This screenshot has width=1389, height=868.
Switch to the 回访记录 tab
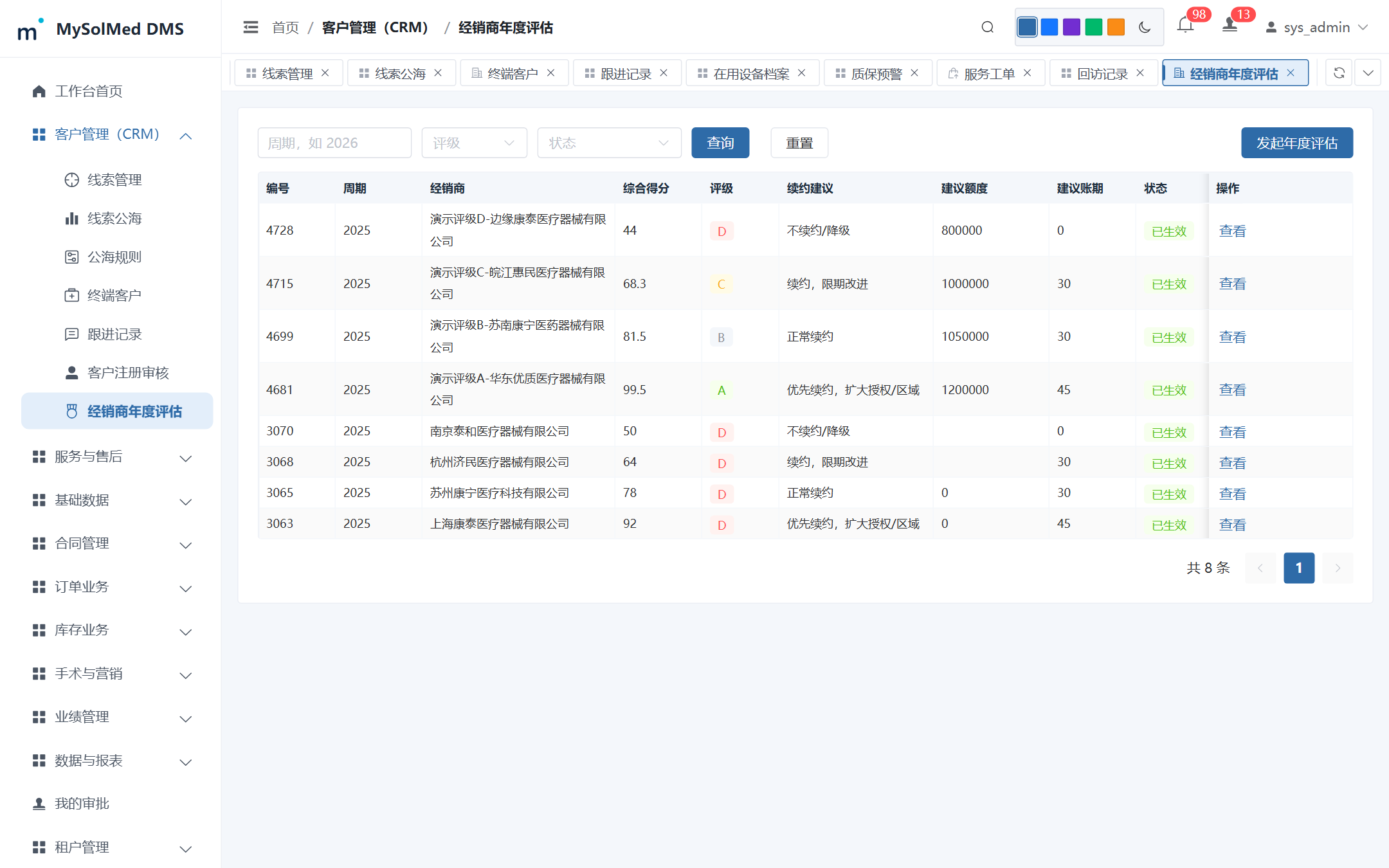coord(1102,73)
